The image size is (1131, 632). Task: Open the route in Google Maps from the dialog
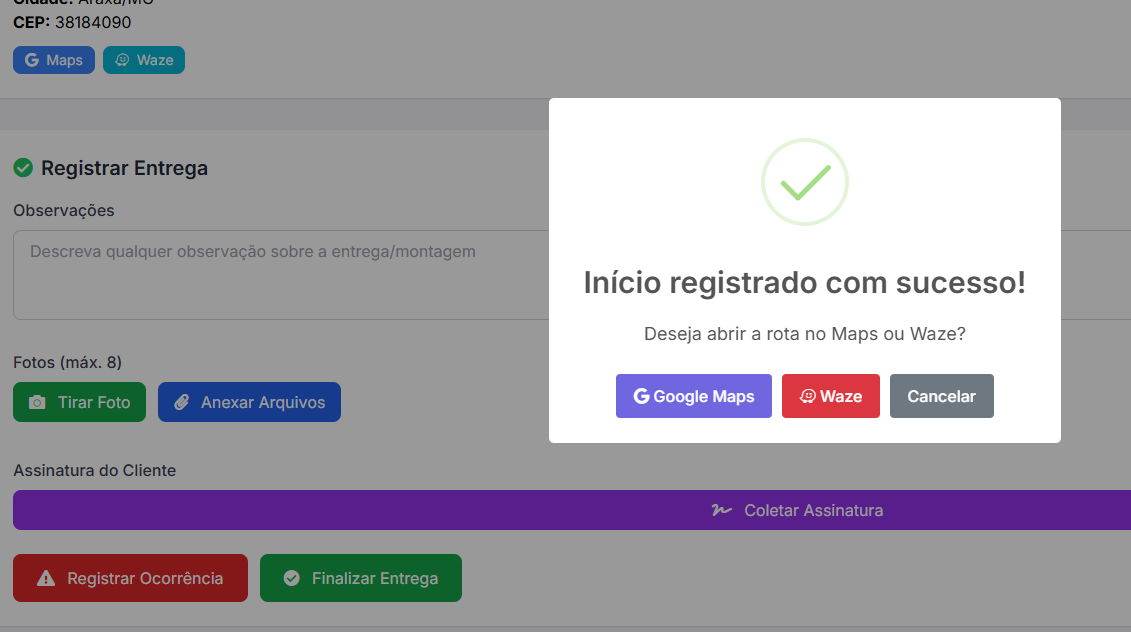coord(694,396)
